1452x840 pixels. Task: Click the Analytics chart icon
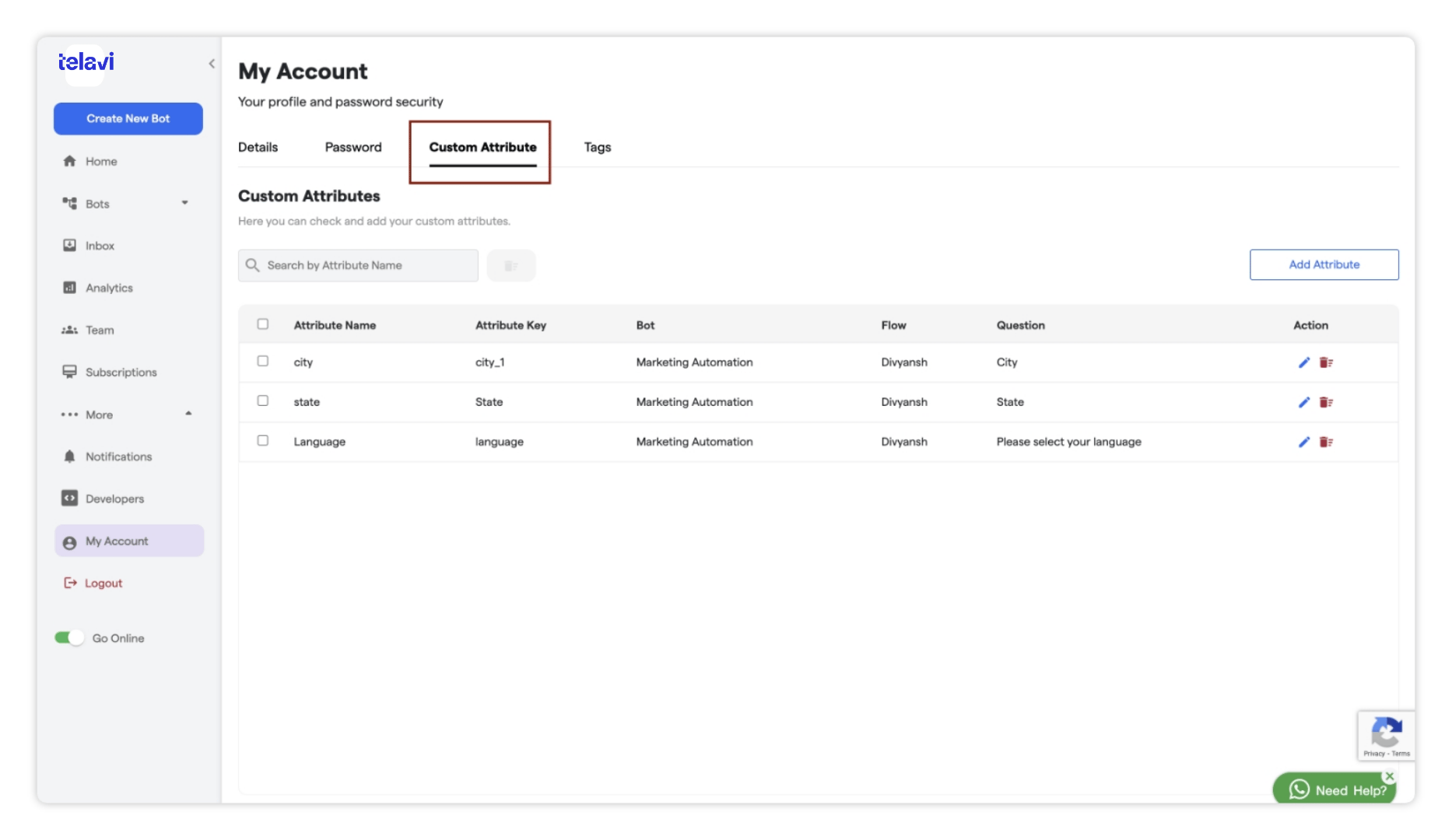[69, 288]
